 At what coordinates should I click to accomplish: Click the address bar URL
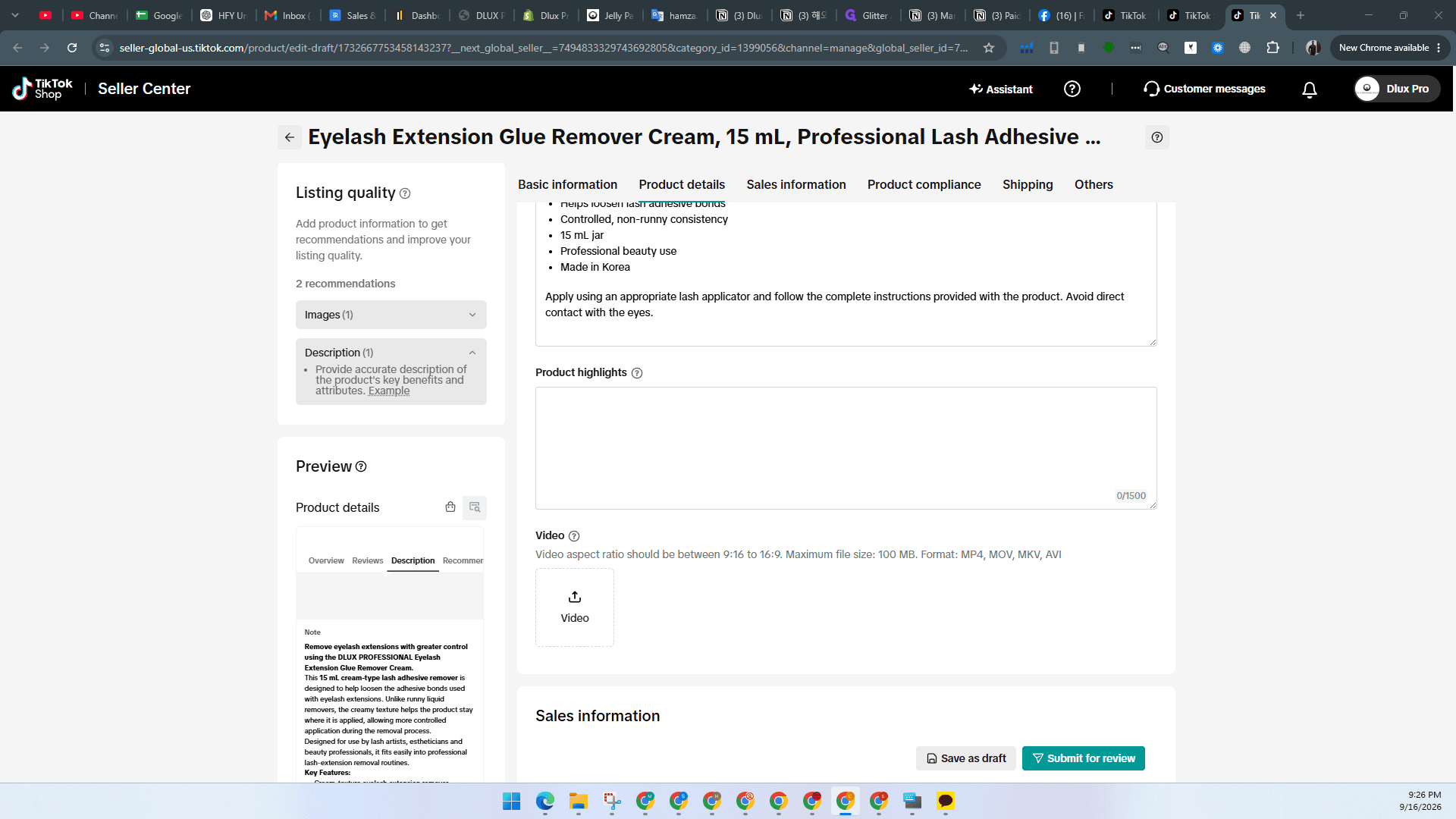pos(543,48)
